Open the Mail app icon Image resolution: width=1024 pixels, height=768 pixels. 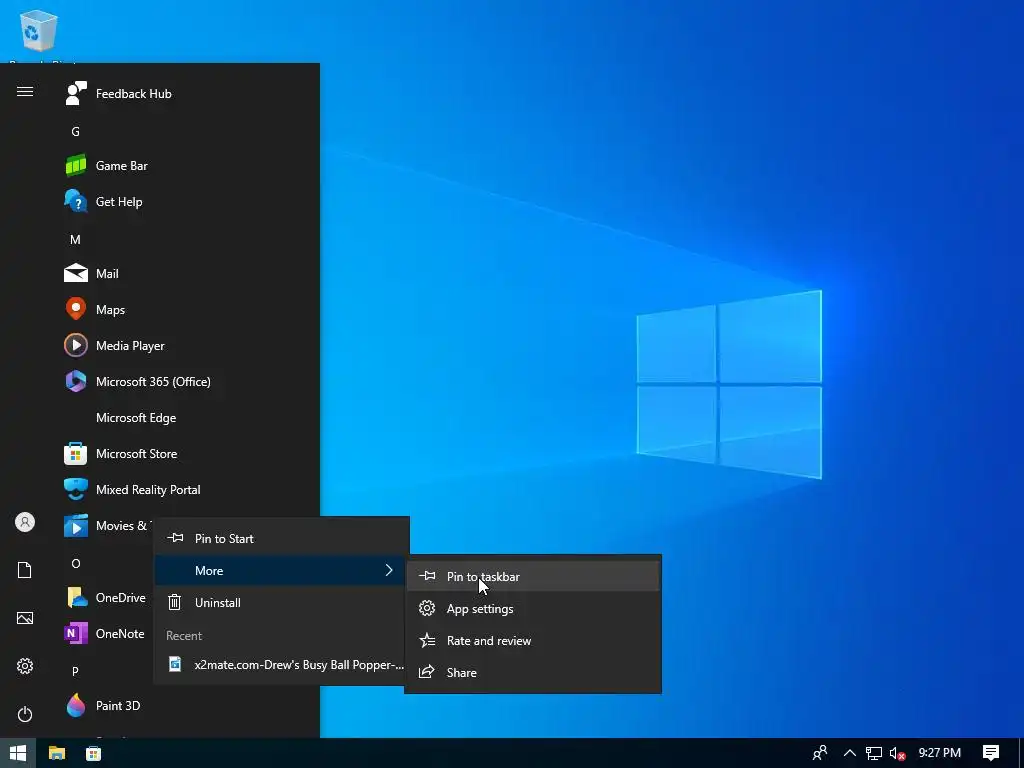[x=76, y=274]
